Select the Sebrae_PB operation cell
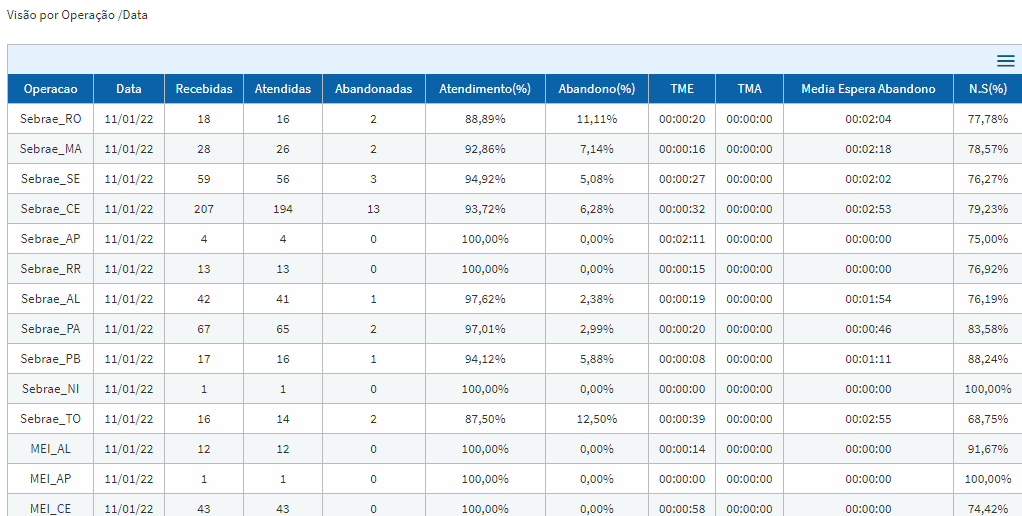This screenshot has height=516, width=1022. (51, 359)
